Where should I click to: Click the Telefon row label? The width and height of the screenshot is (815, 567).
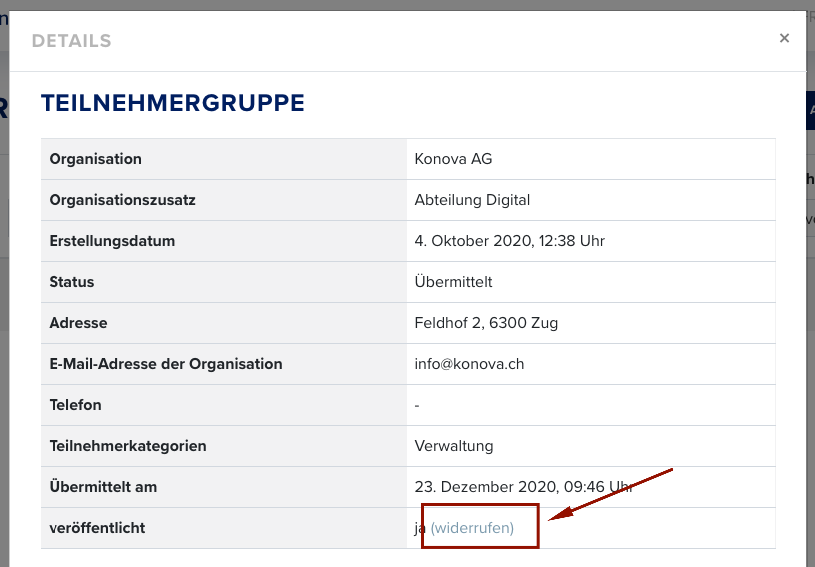tap(75, 405)
